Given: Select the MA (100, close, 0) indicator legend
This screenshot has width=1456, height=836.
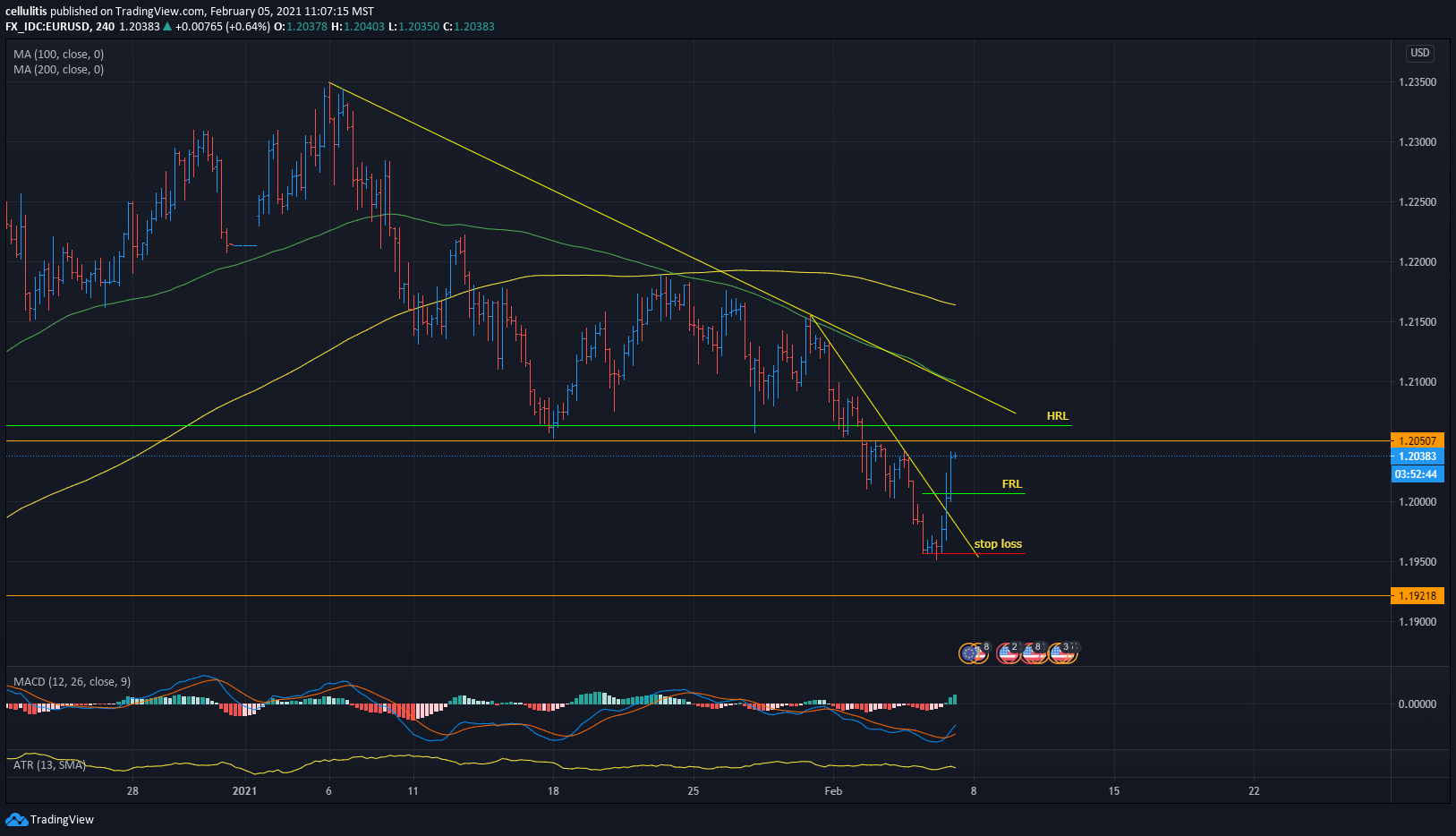Looking at the screenshot, I should (58, 55).
